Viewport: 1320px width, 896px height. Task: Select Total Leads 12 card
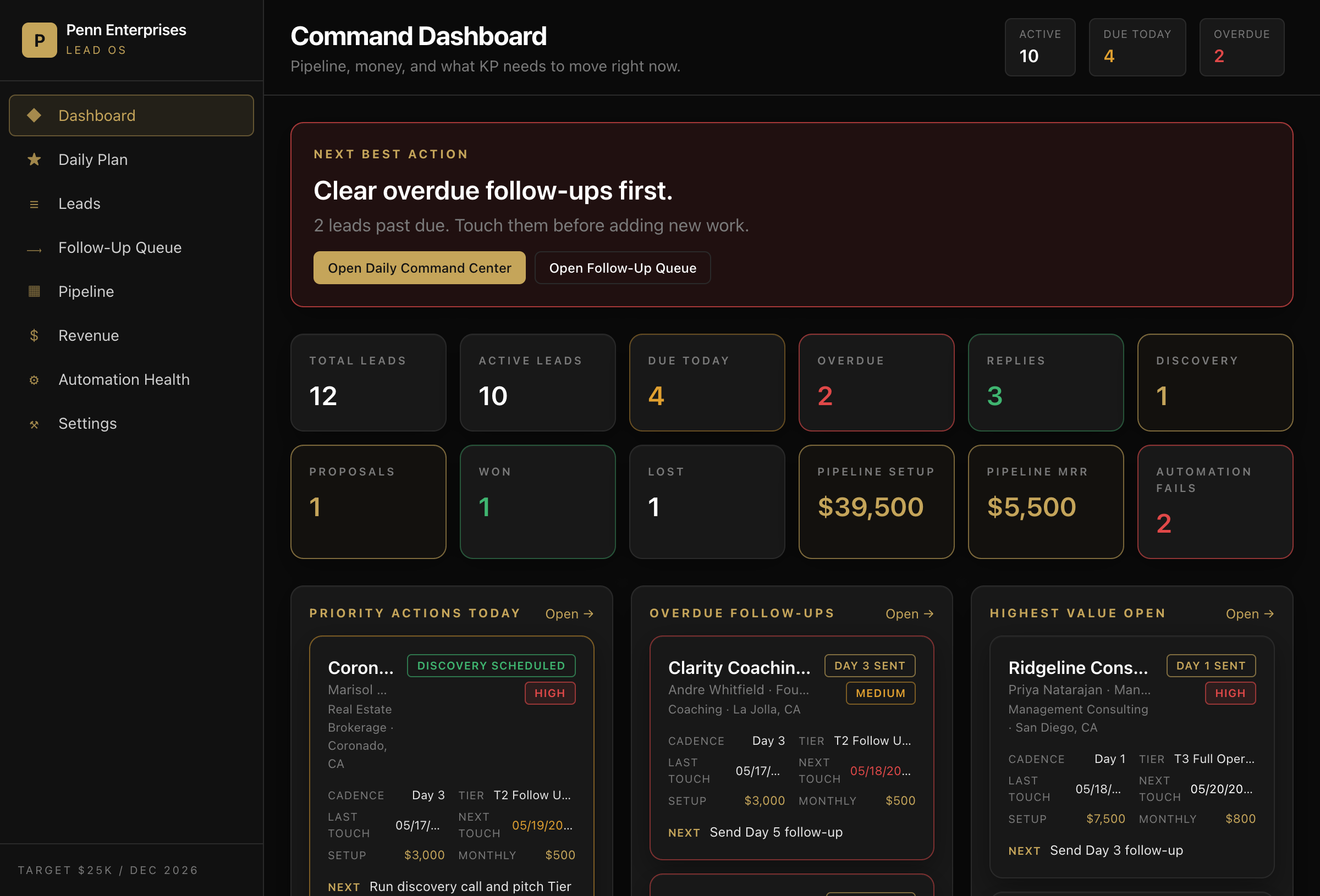pyautogui.click(x=368, y=382)
